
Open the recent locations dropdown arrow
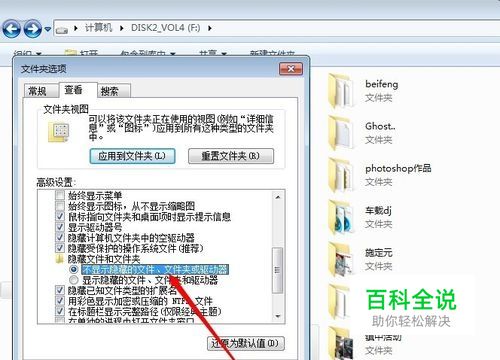[48, 29]
